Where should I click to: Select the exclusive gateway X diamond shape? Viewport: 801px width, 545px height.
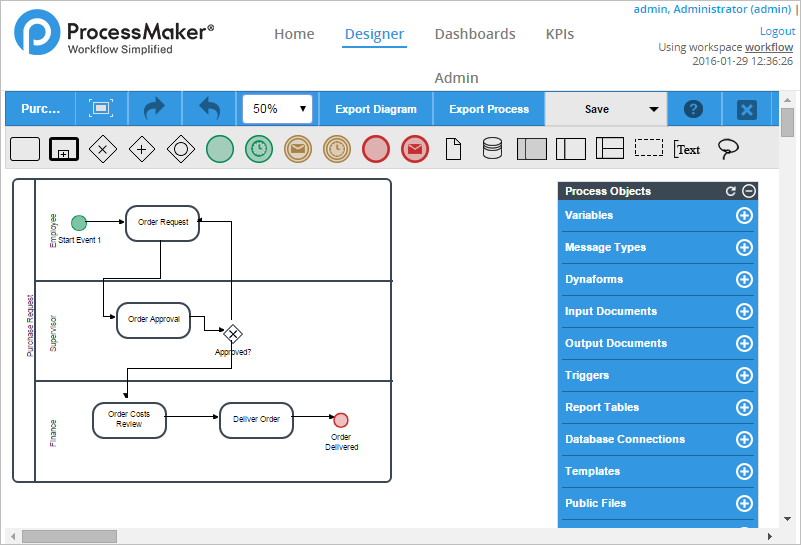pyautogui.click(x=102, y=149)
